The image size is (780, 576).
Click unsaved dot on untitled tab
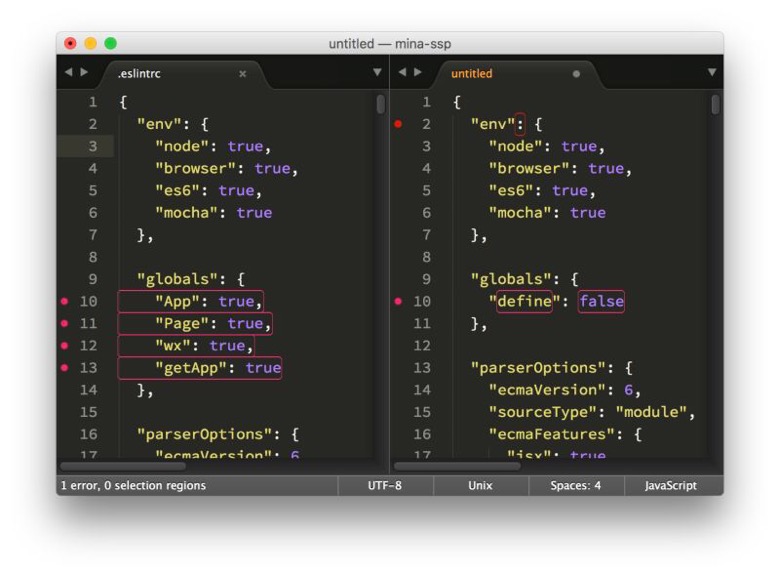point(576,74)
